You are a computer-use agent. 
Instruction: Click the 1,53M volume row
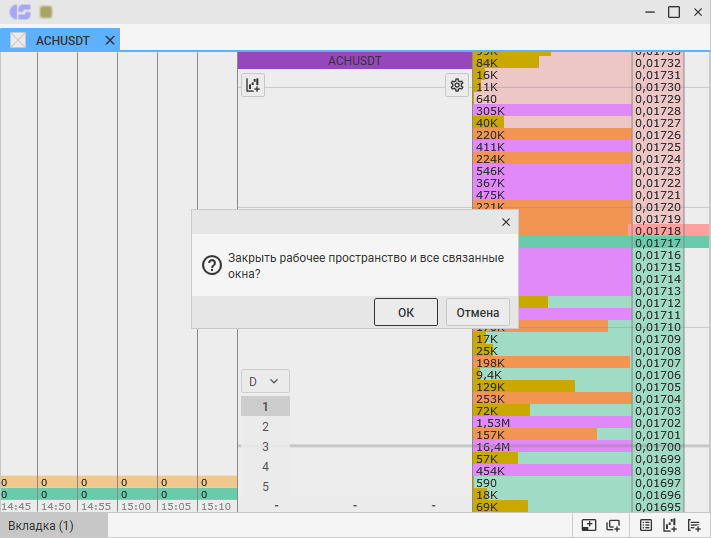(x=552, y=423)
